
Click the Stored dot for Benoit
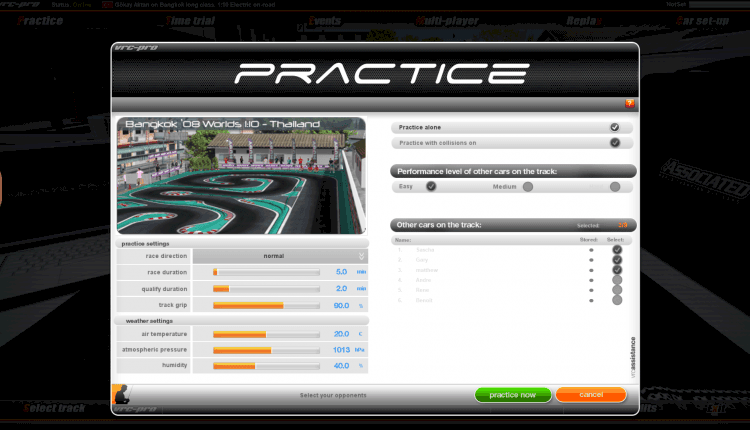pos(591,300)
